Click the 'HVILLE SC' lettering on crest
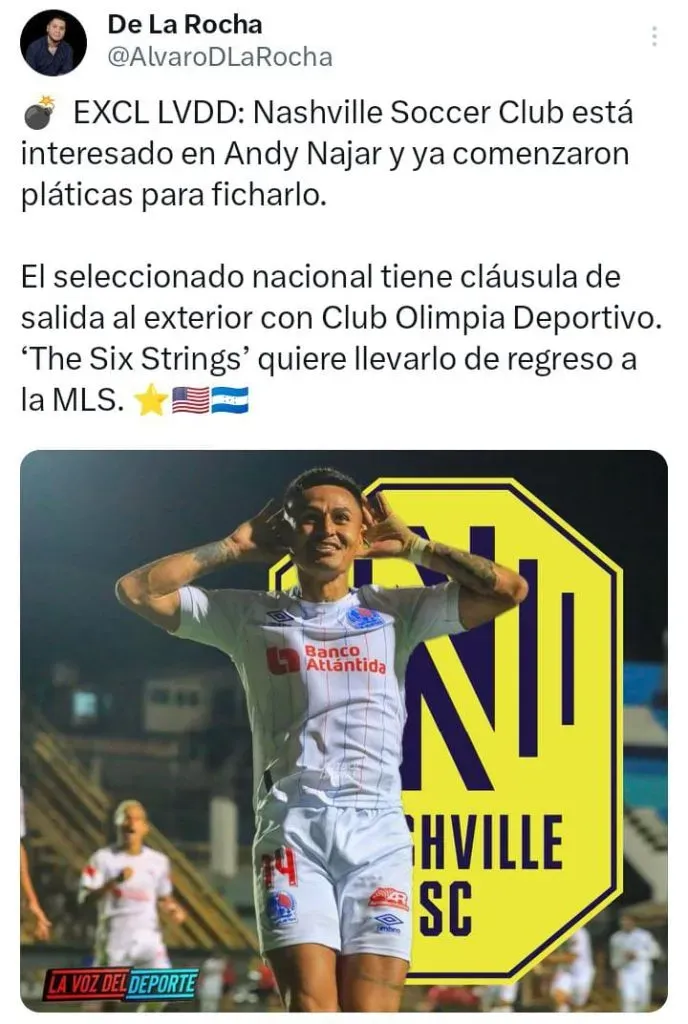688x1024 pixels. [487, 873]
